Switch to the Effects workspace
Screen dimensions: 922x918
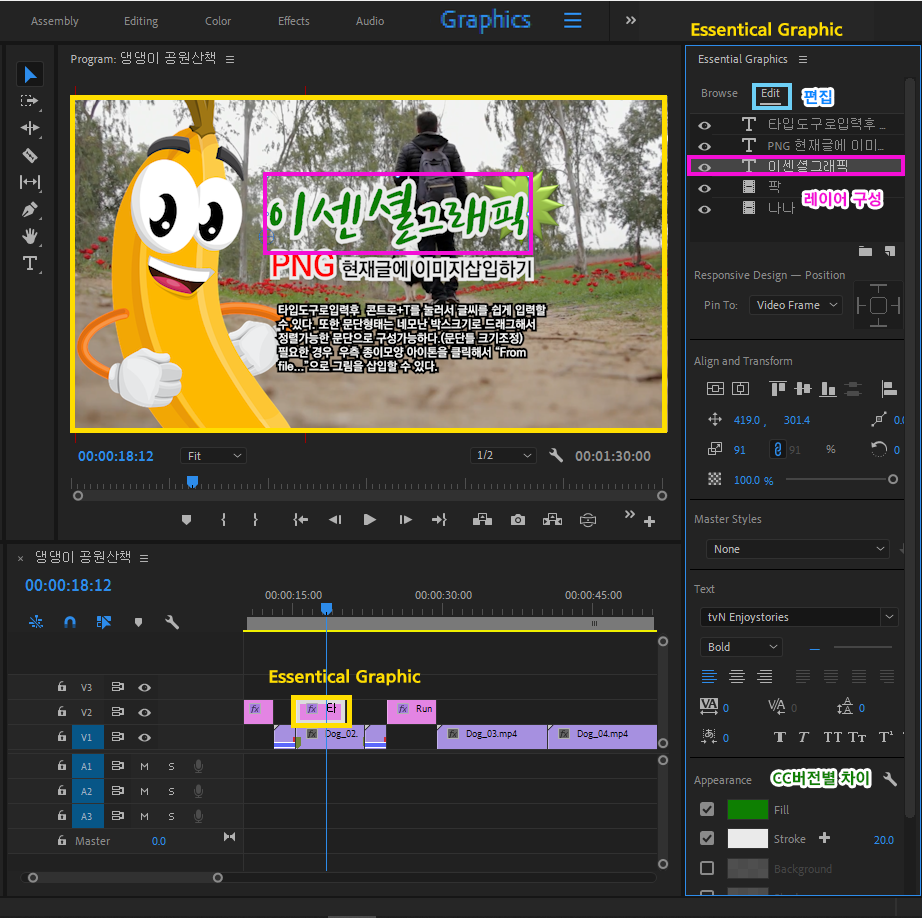[x=293, y=21]
